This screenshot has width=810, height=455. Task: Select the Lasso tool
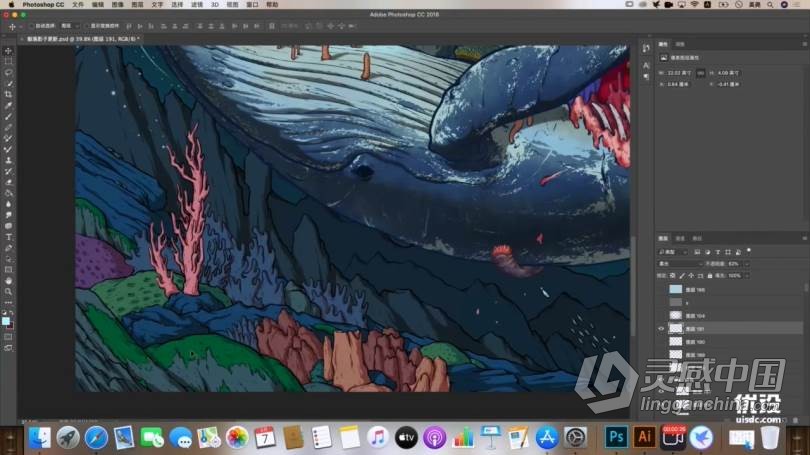point(9,73)
